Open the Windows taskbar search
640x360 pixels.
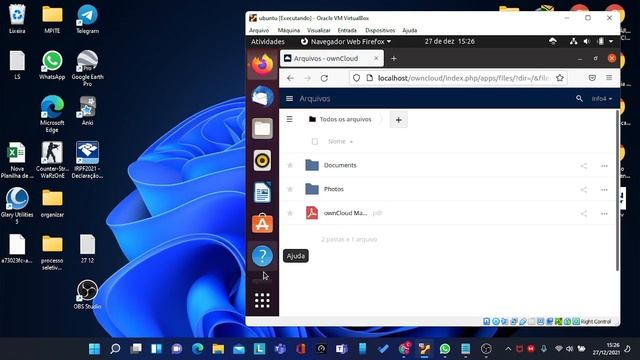115,349
